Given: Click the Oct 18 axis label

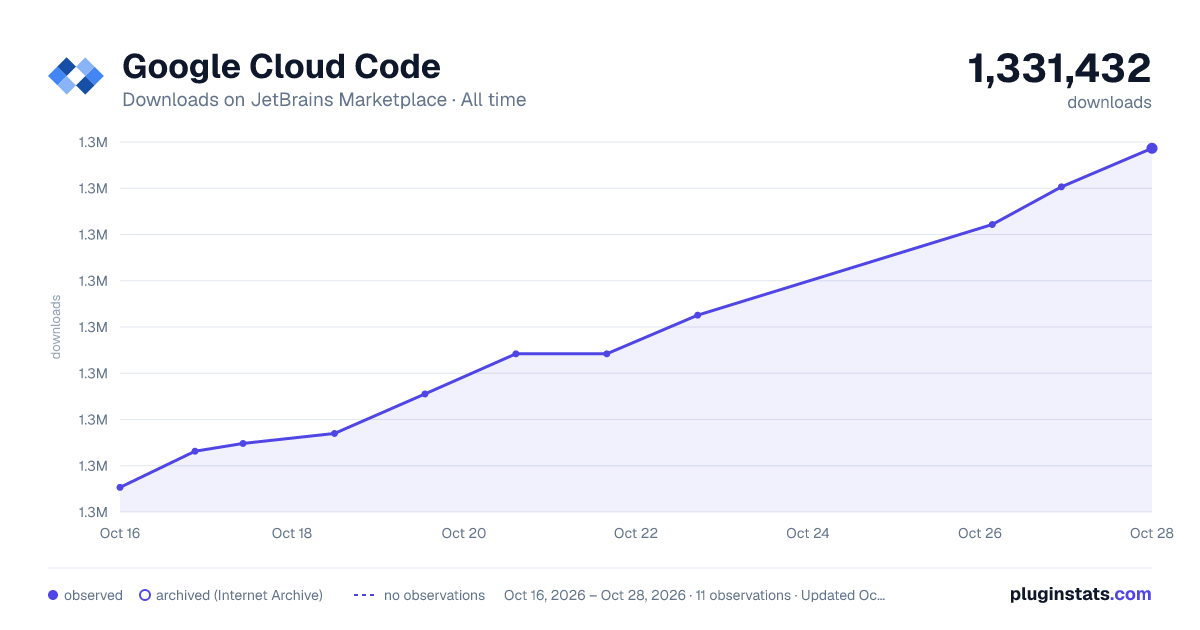Looking at the screenshot, I should 292,533.
